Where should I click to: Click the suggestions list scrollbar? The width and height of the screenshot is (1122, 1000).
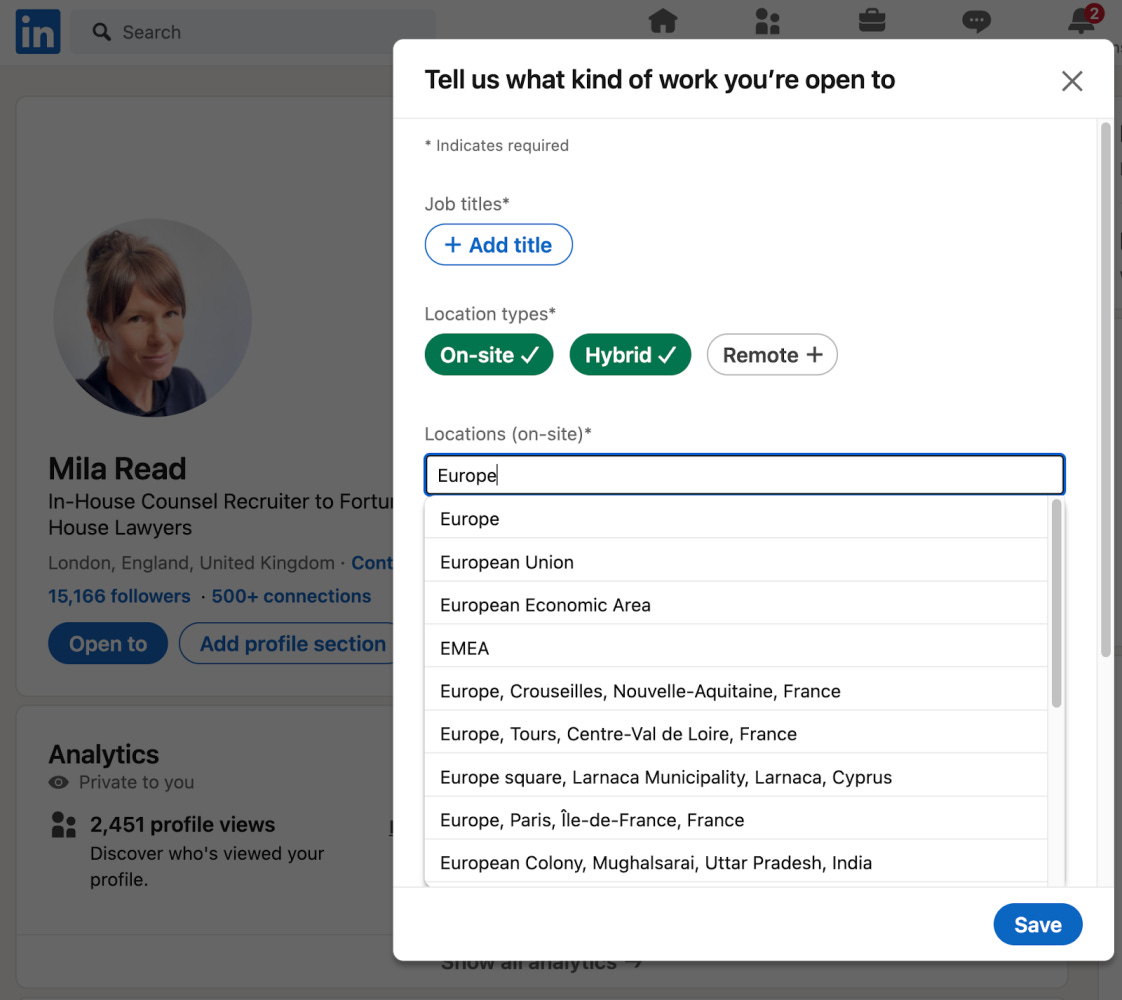tap(1056, 604)
